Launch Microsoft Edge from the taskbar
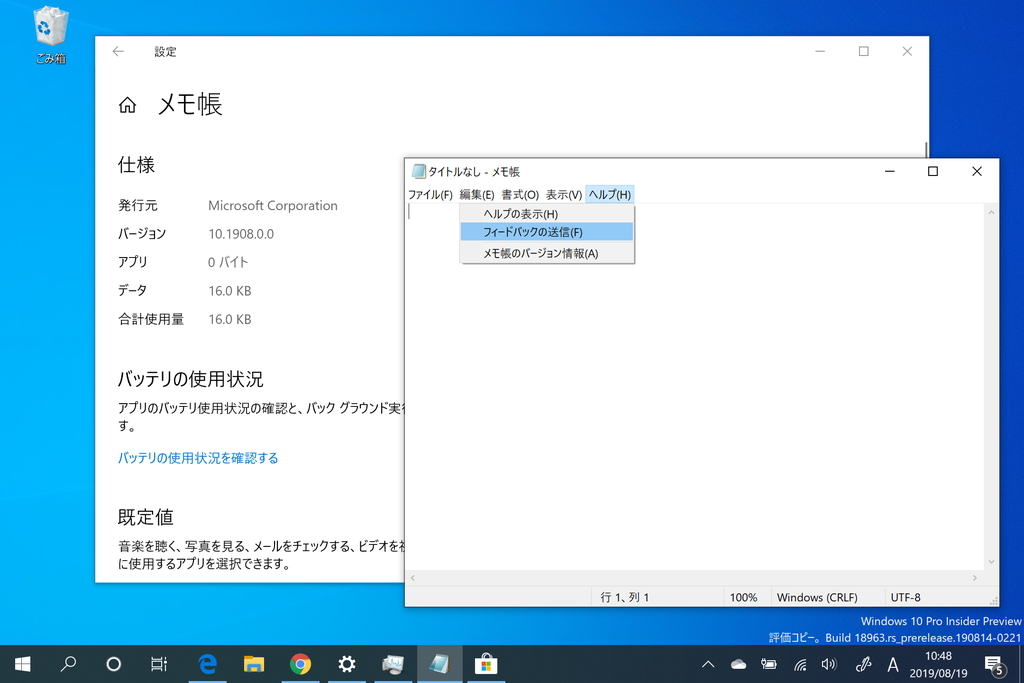The height and width of the screenshot is (683, 1024). (207, 664)
